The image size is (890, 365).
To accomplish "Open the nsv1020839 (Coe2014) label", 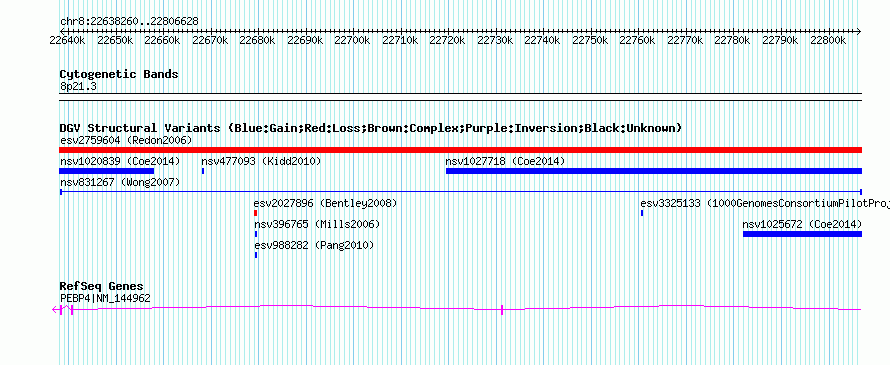I will pyautogui.click(x=120, y=161).
